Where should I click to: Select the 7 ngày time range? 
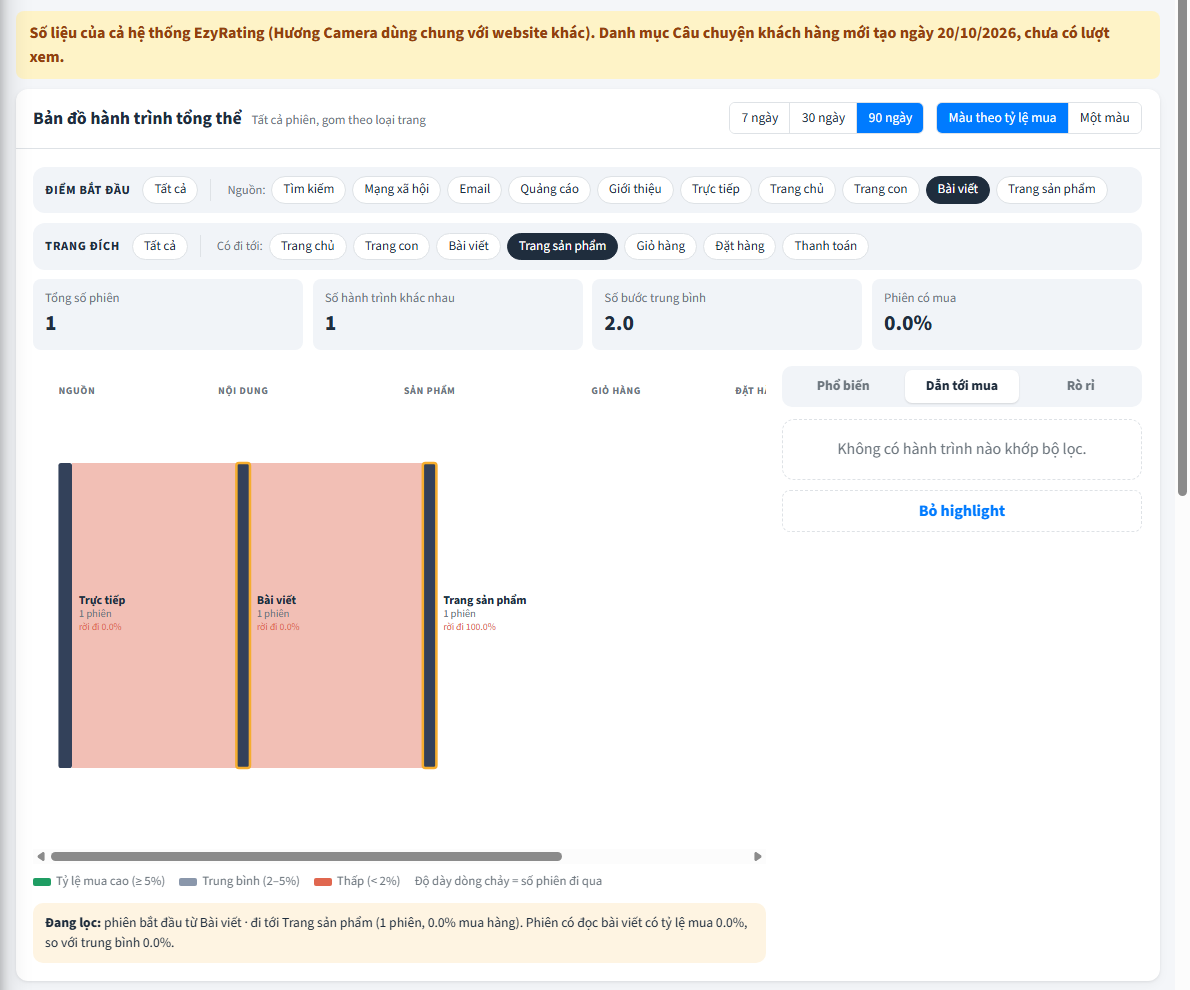pyautogui.click(x=760, y=118)
